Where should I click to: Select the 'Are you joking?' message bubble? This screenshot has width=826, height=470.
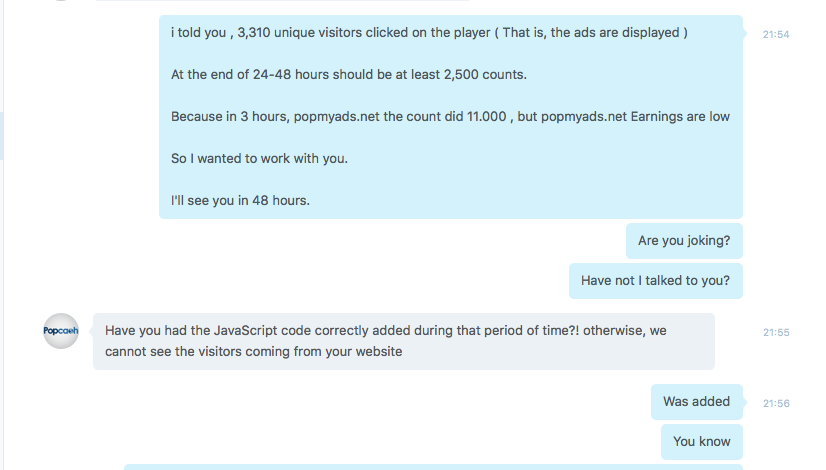pos(684,241)
